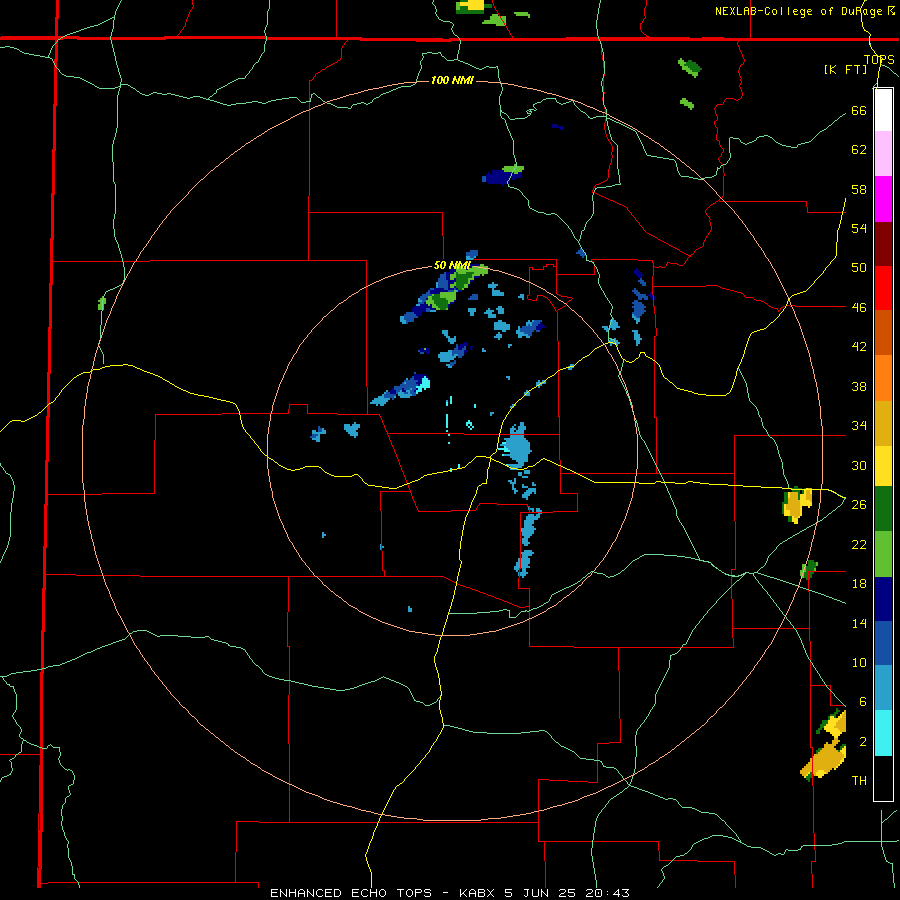
Task: Click the medium blue legend swatch
Action: click(x=883, y=644)
